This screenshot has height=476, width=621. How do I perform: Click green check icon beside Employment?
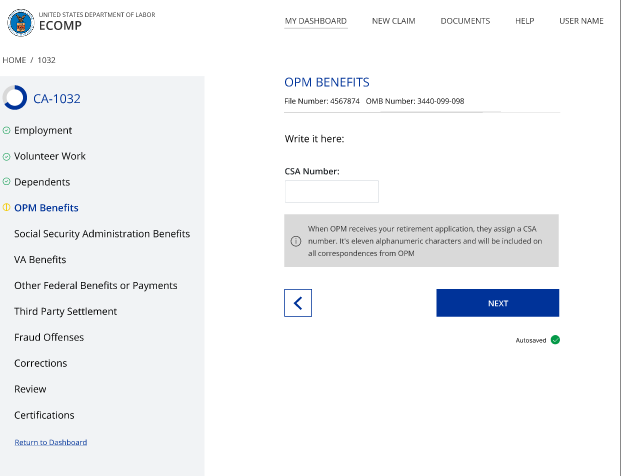pos(6,130)
